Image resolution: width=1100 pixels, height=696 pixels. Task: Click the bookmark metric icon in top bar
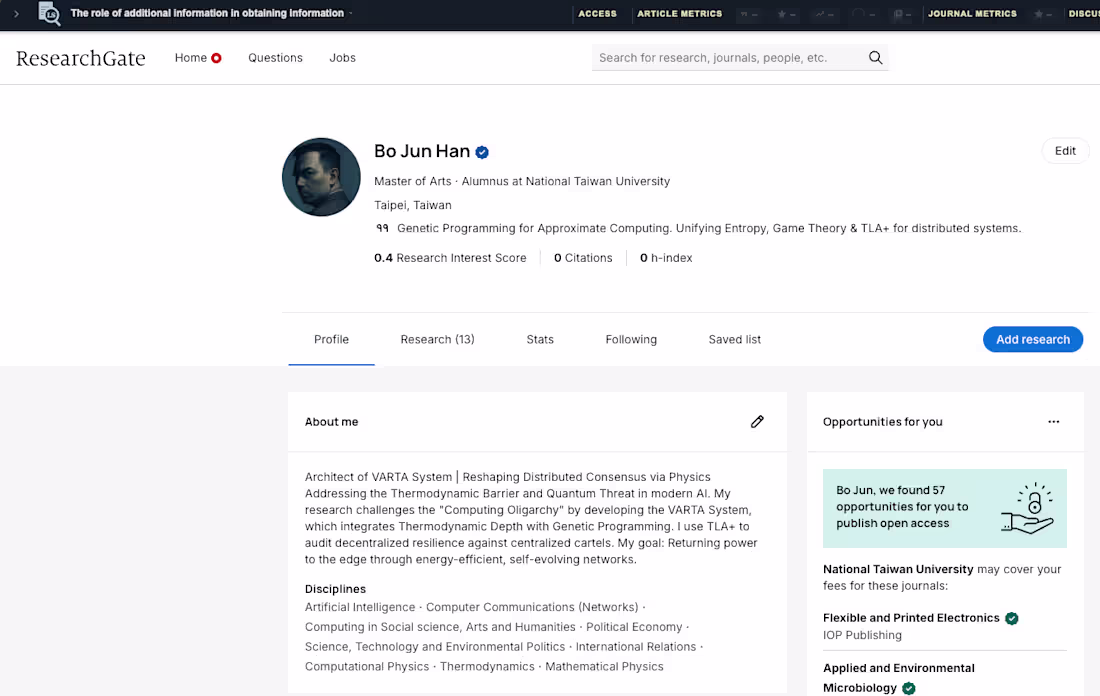click(x=901, y=14)
